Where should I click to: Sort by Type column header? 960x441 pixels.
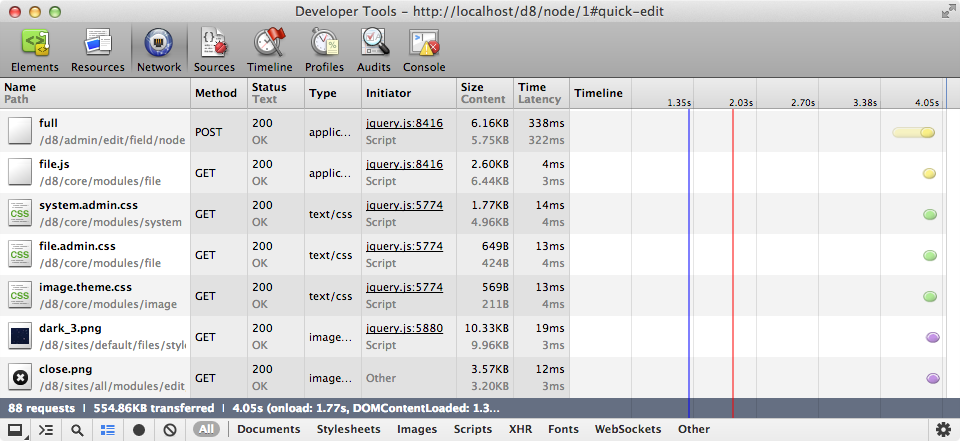pos(333,93)
